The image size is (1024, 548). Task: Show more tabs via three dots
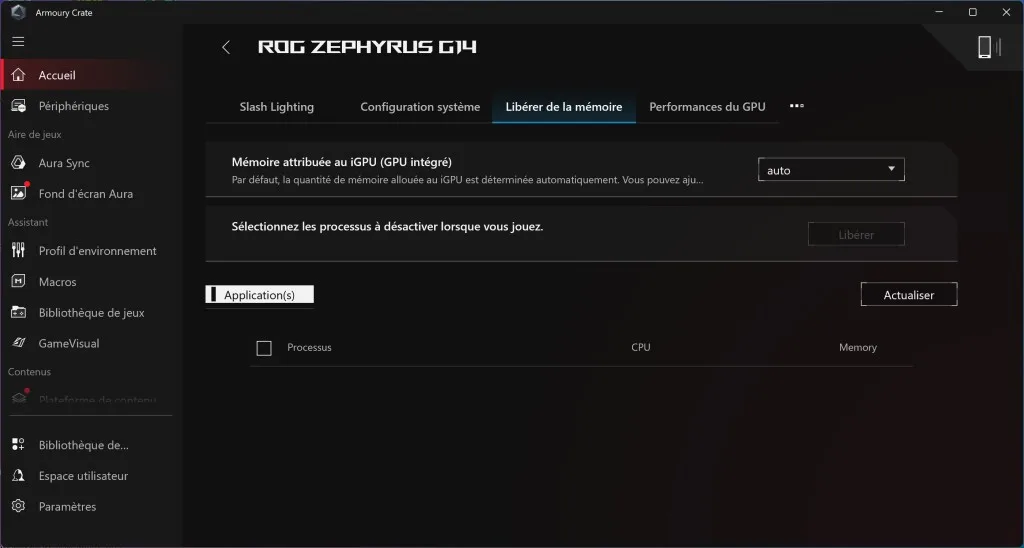point(797,106)
